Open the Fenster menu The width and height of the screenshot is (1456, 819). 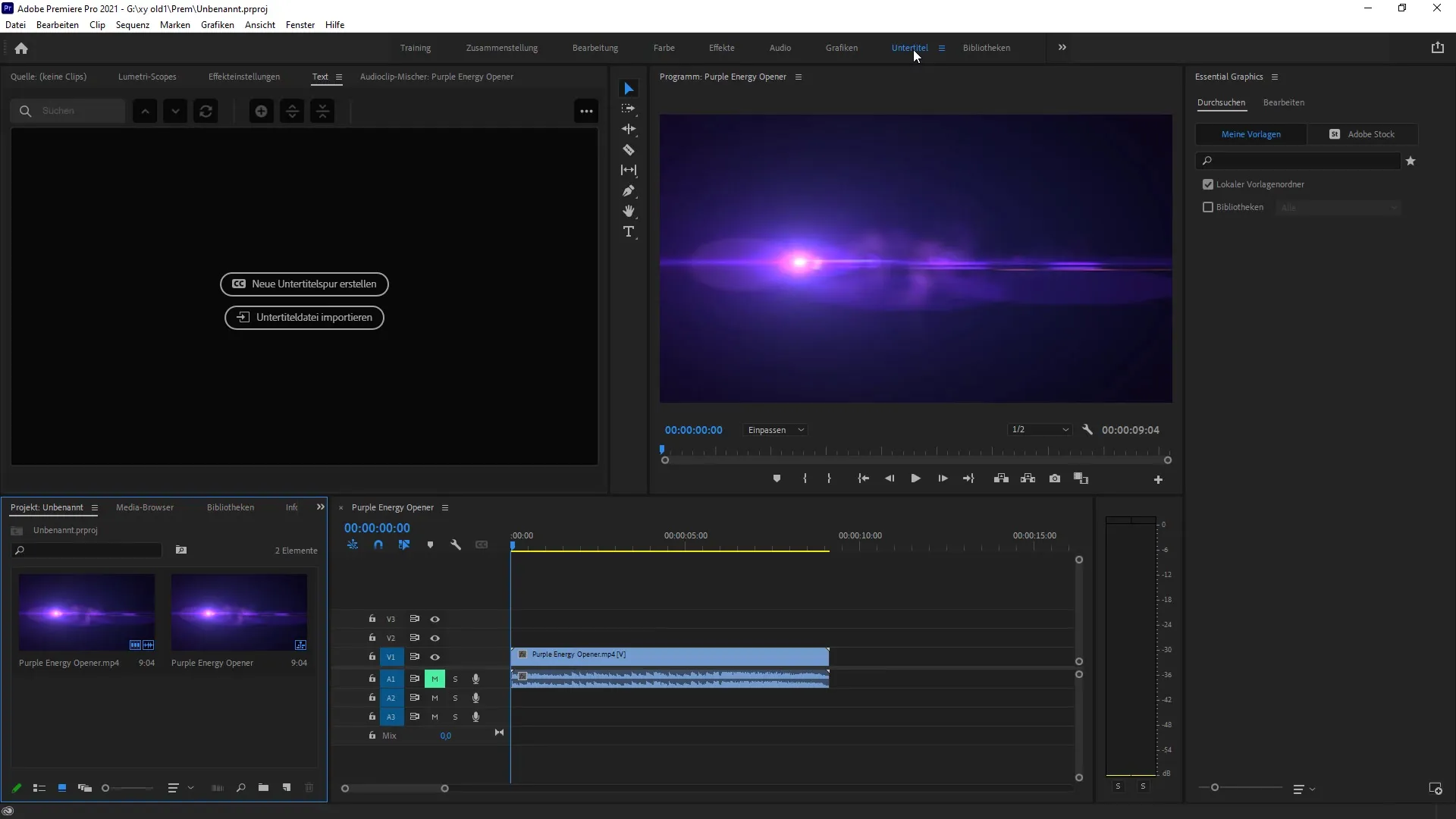(300, 25)
